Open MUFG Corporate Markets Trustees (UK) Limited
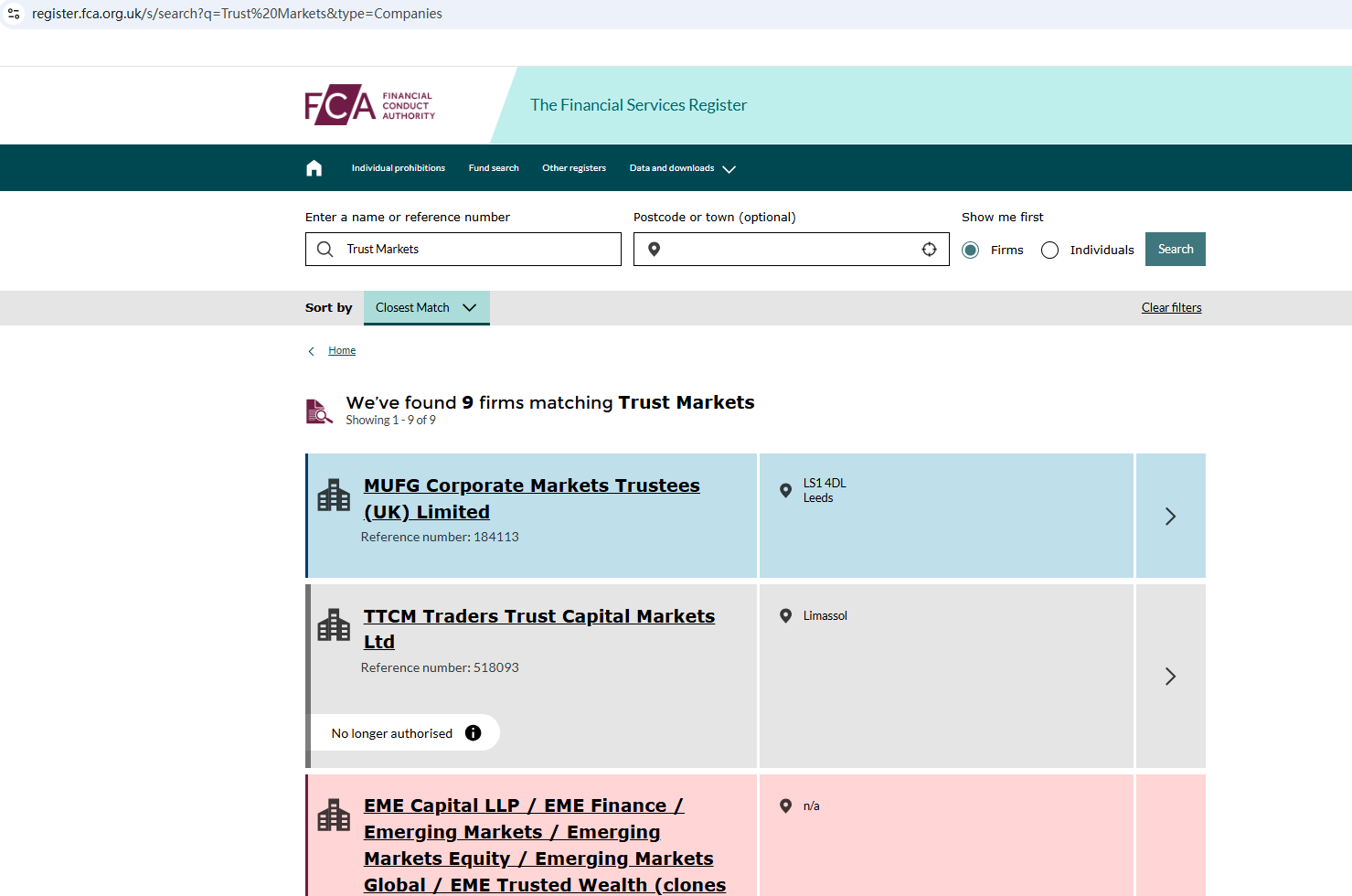1352x896 pixels. point(532,498)
